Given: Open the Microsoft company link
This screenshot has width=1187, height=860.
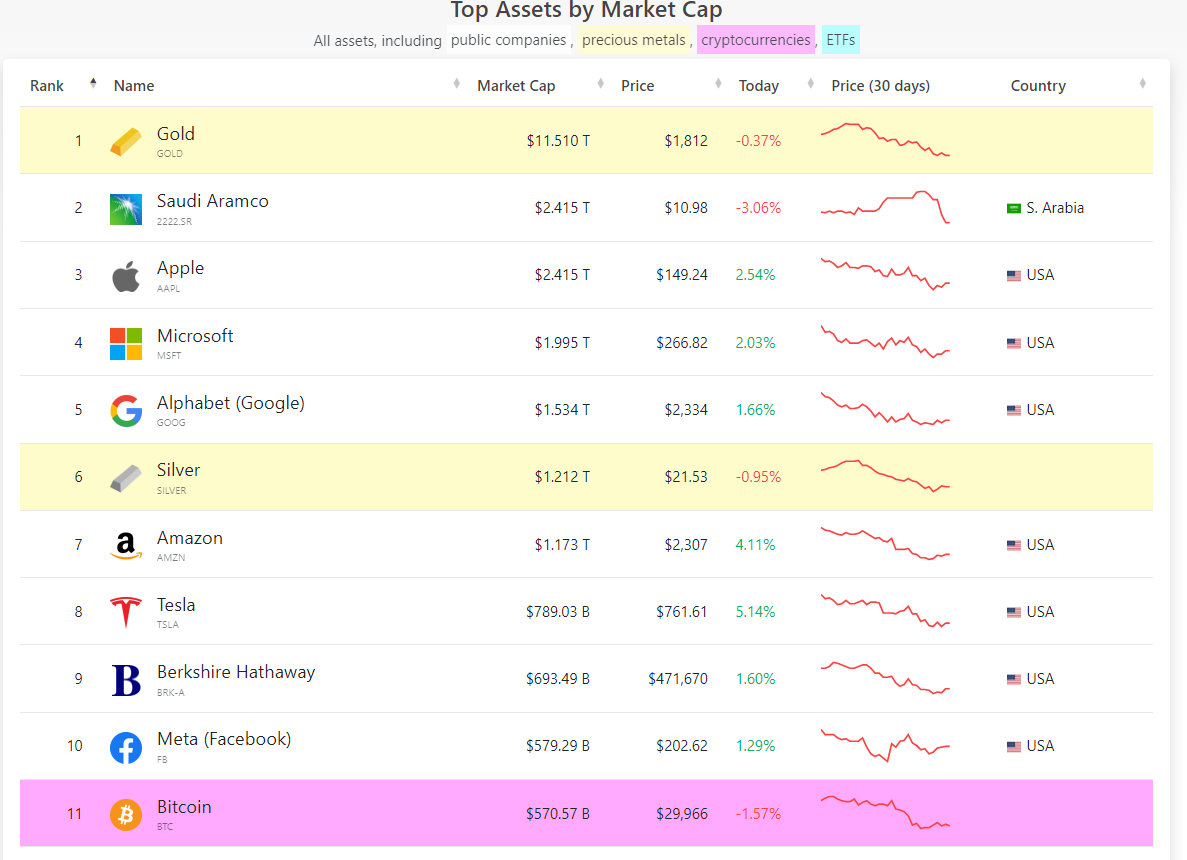Looking at the screenshot, I should point(195,336).
